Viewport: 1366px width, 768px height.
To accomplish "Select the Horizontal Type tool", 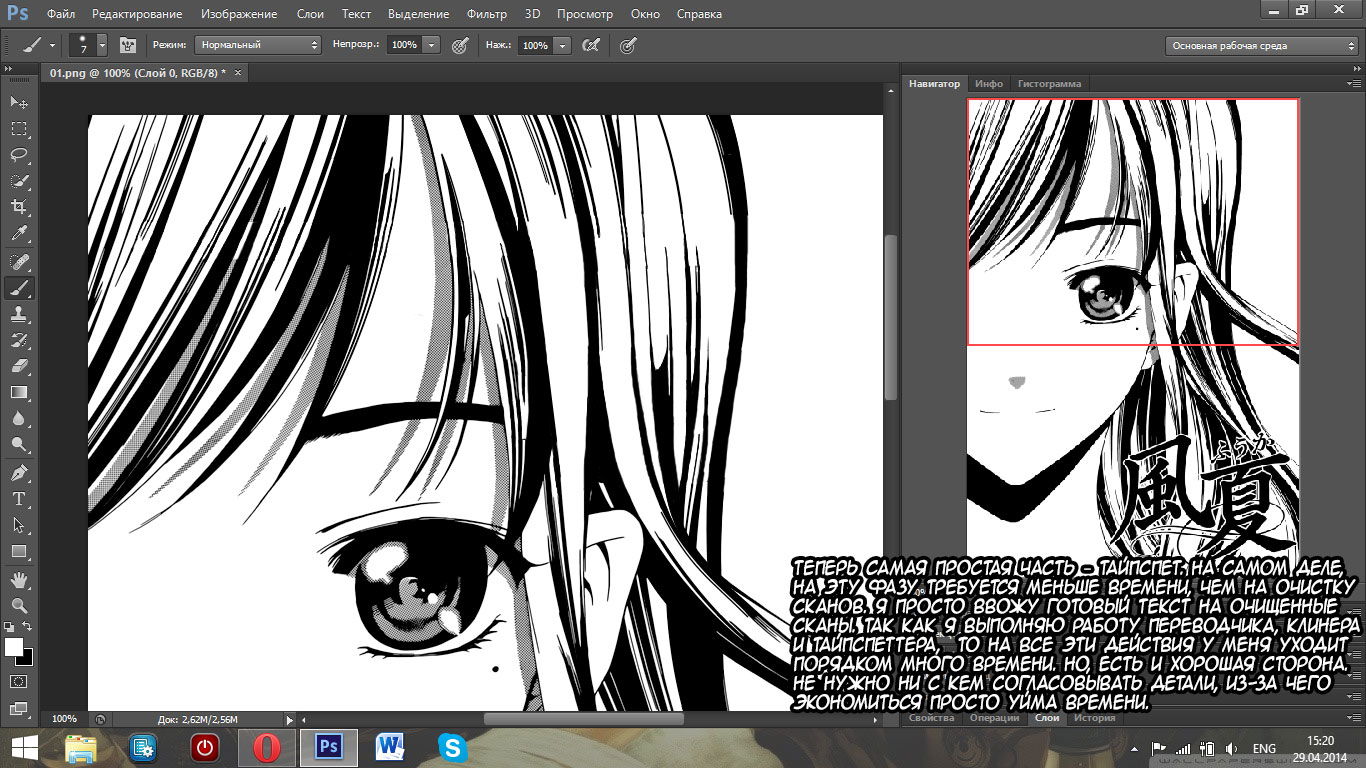I will [19, 498].
